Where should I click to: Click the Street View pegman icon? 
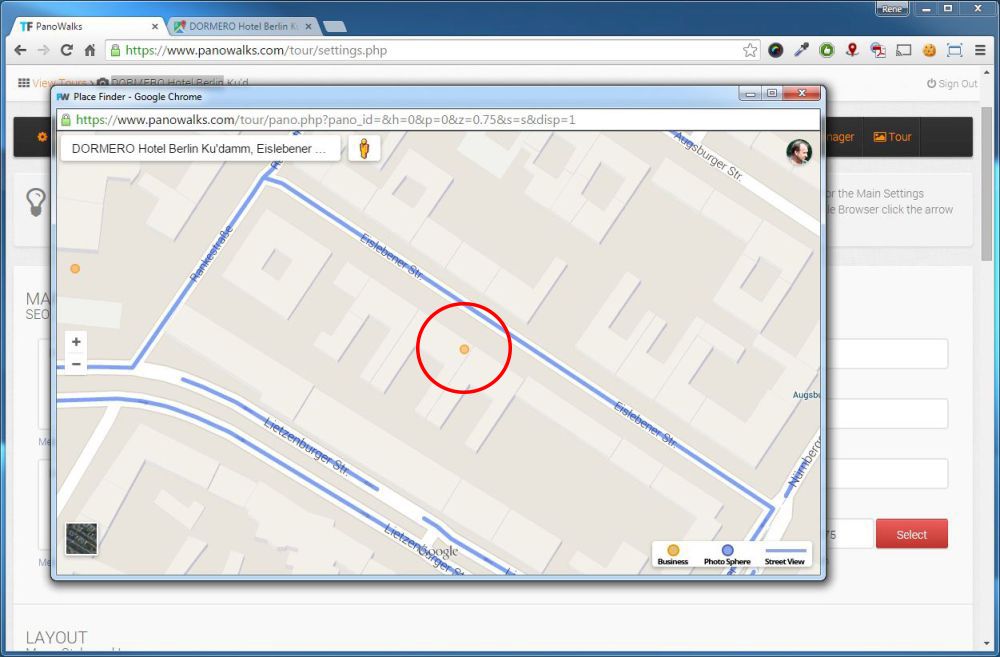point(364,148)
